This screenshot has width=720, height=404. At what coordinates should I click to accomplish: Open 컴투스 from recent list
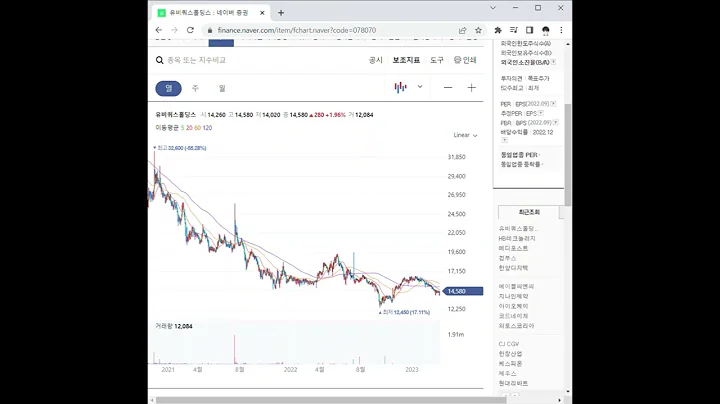tap(507, 258)
